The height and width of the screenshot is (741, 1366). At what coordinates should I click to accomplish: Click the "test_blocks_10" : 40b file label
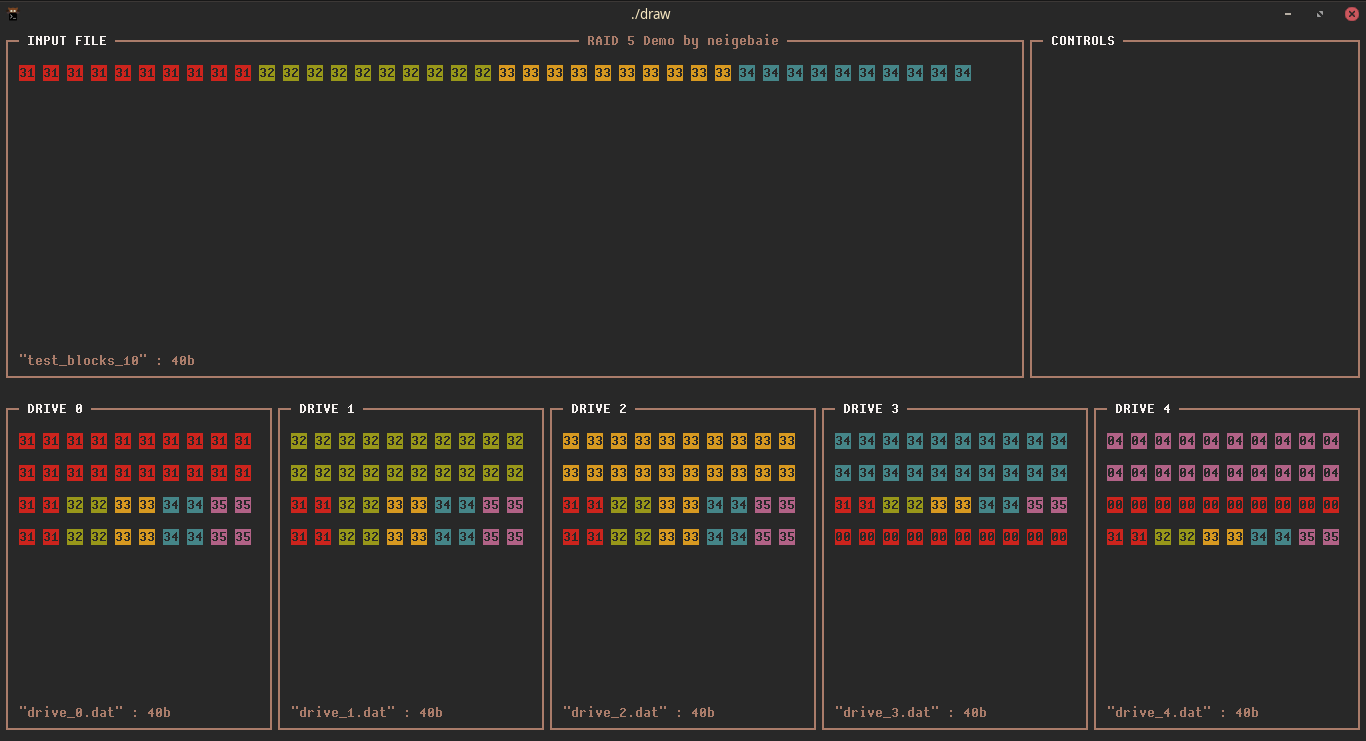coord(107,360)
